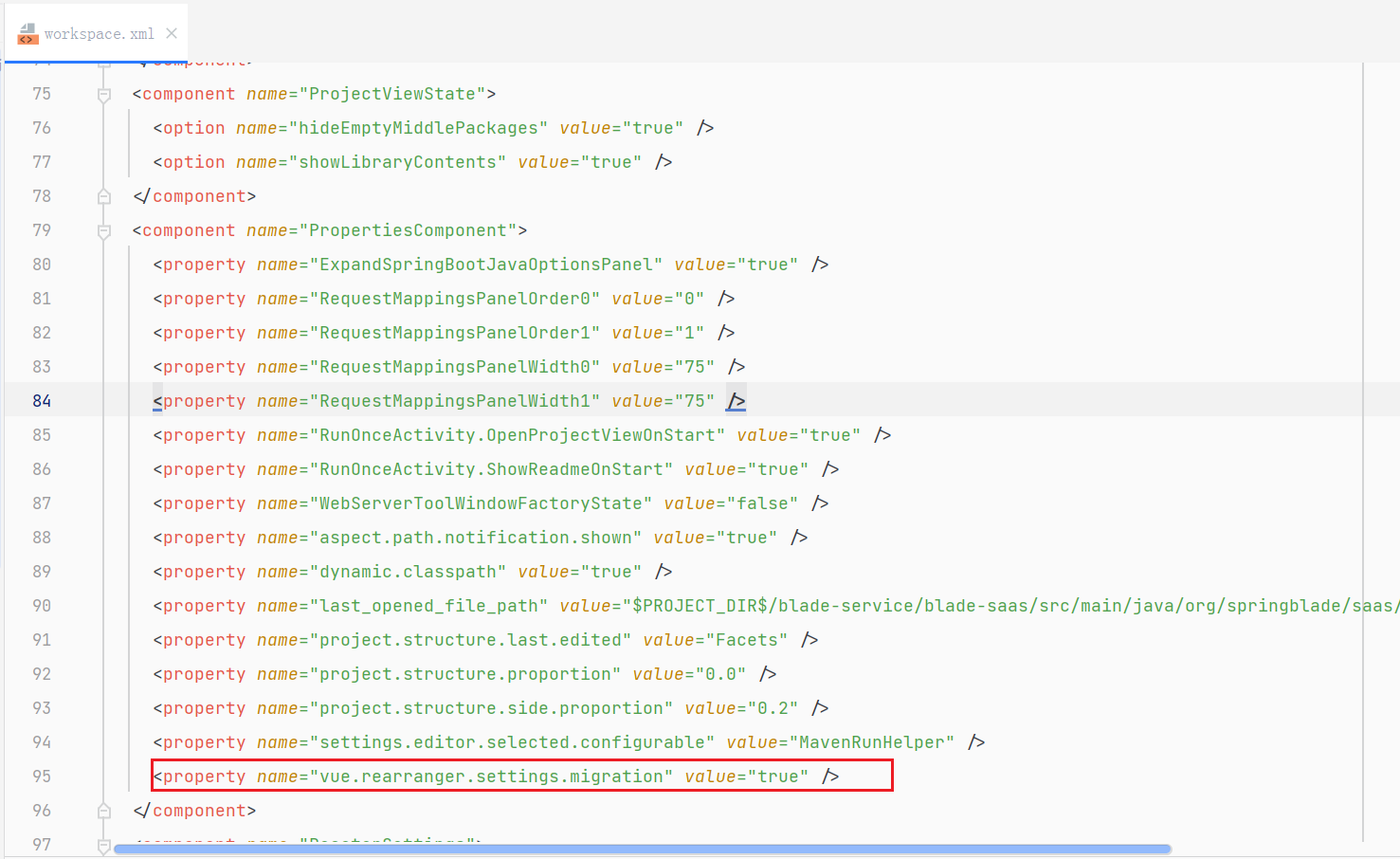The image size is (1400, 859).
Task: Click the "MavenRunHelper" value on line 94
Action: pos(872,742)
